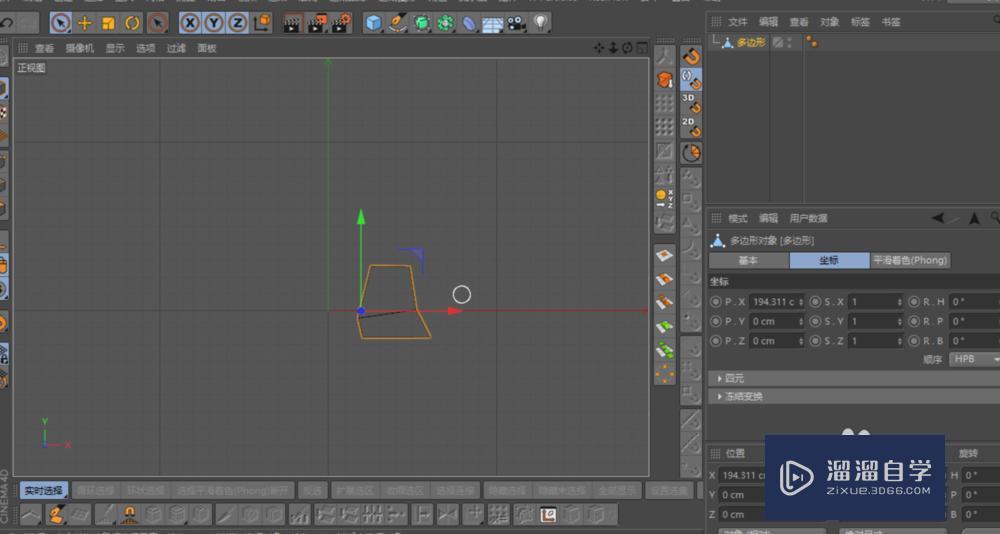Switch to the 坐标 tab
This screenshot has width=1000, height=534.
point(829,260)
